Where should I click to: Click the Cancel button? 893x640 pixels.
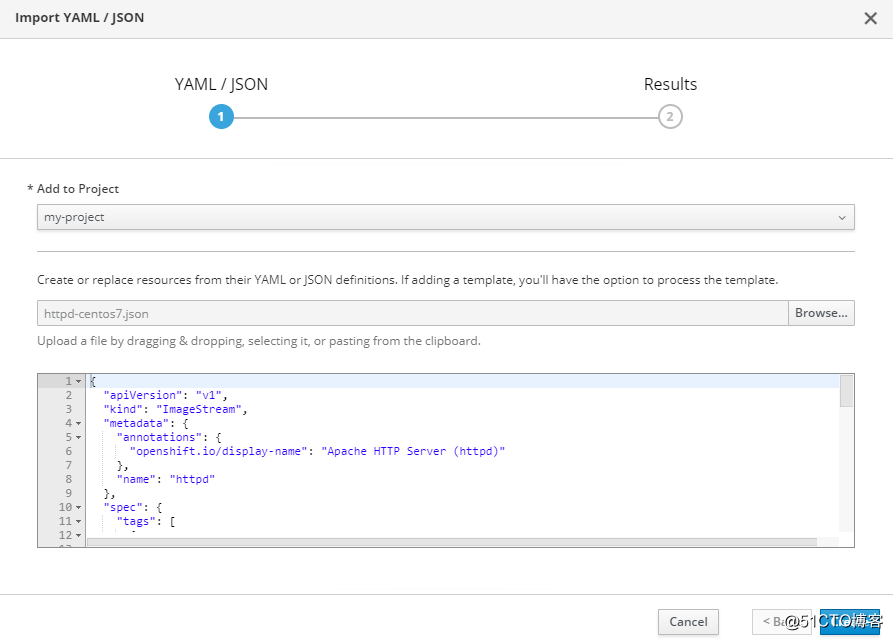[688, 622]
